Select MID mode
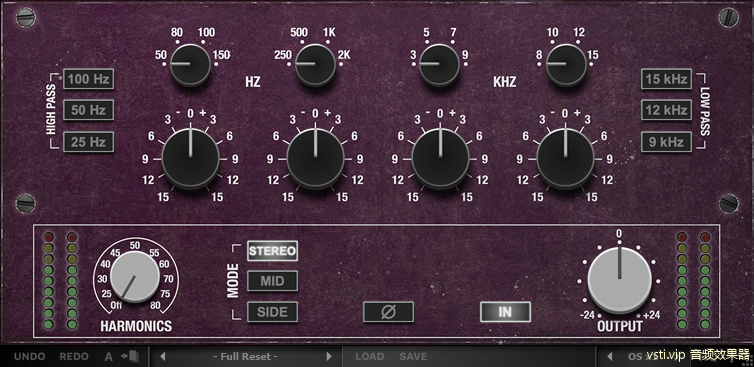754x367 pixels. (272, 281)
